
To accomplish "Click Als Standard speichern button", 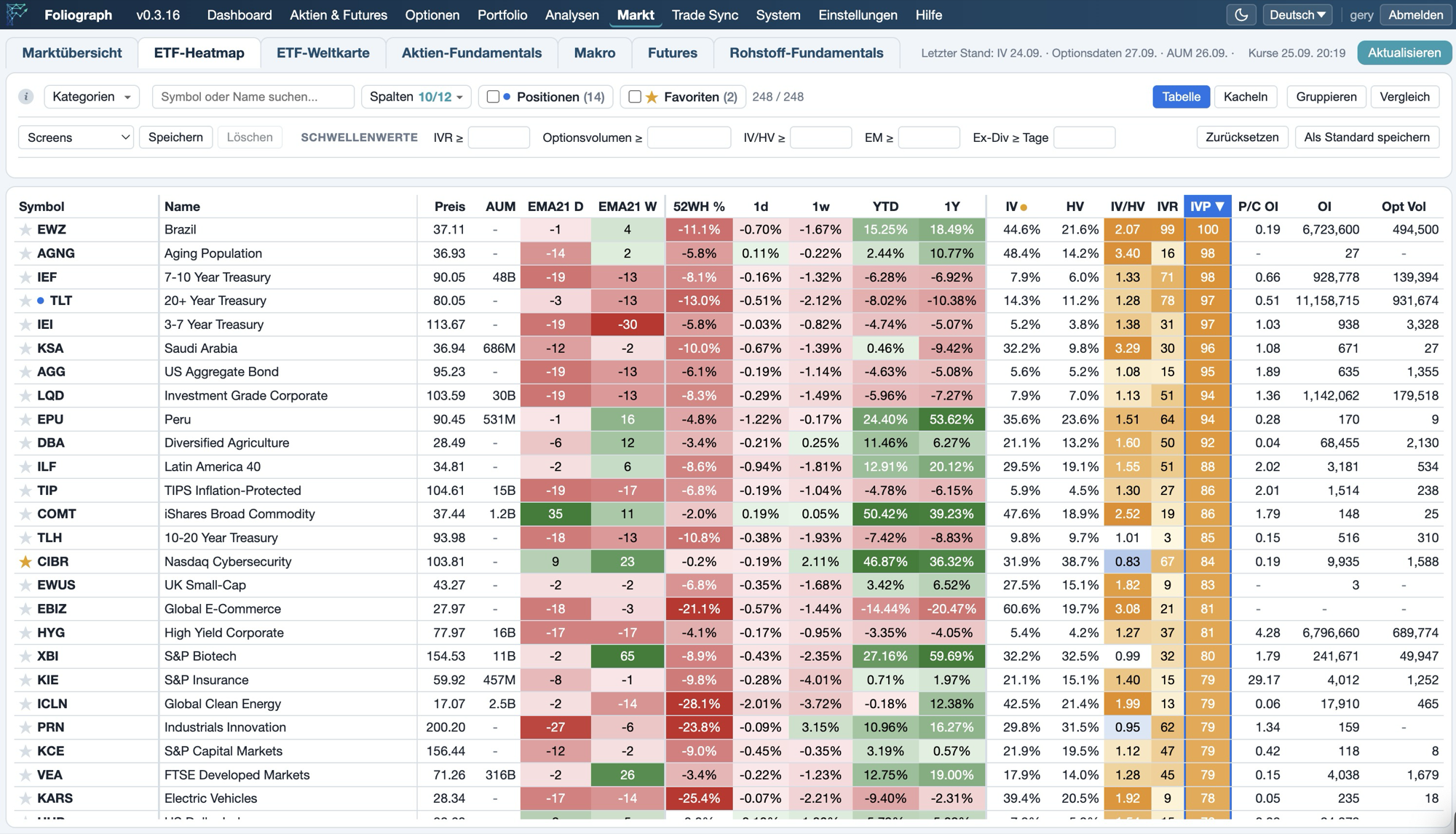I will (1367, 138).
